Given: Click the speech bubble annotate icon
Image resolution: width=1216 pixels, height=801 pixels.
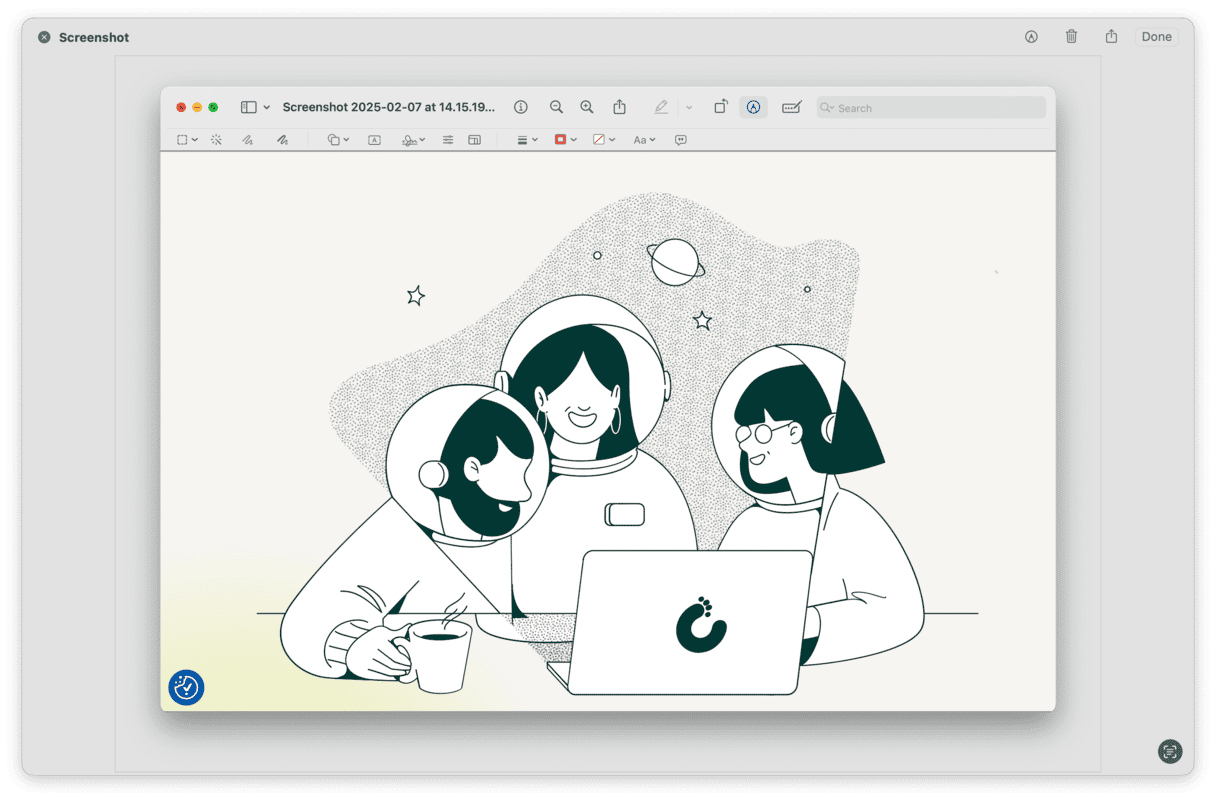Looking at the screenshot, I should point(681,140).
